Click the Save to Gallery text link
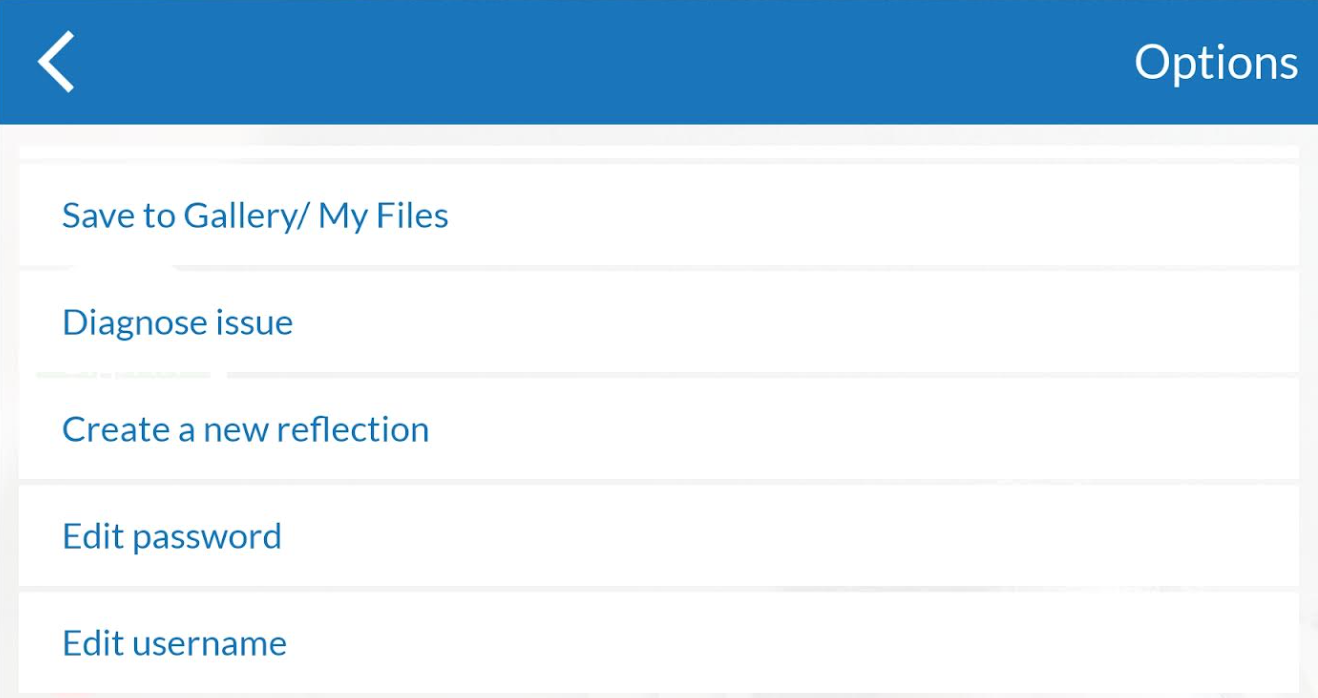This screenshot has width=1318, height=698. tap(255, 216)
